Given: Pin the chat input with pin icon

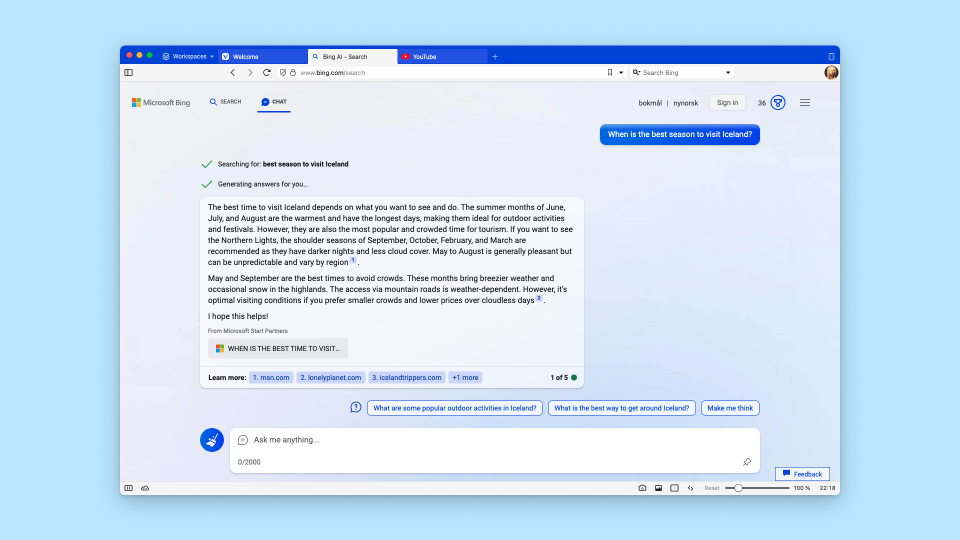Looking at the screenshot, I should pyautogui.click(x=747, y=462).
